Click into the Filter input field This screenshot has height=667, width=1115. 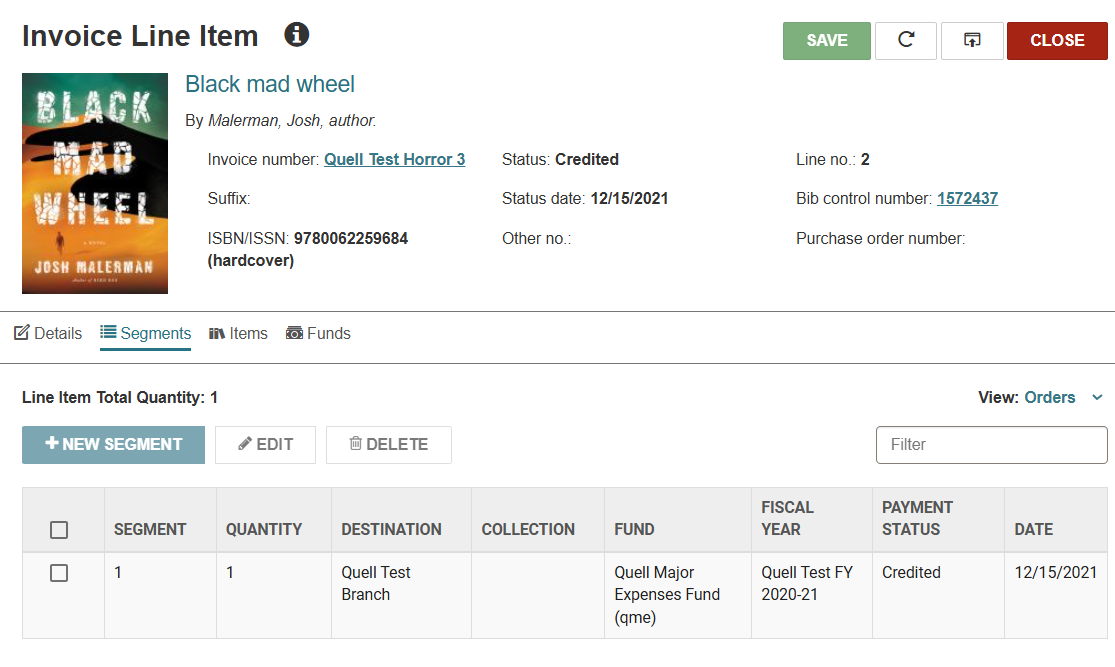(991, 444)
